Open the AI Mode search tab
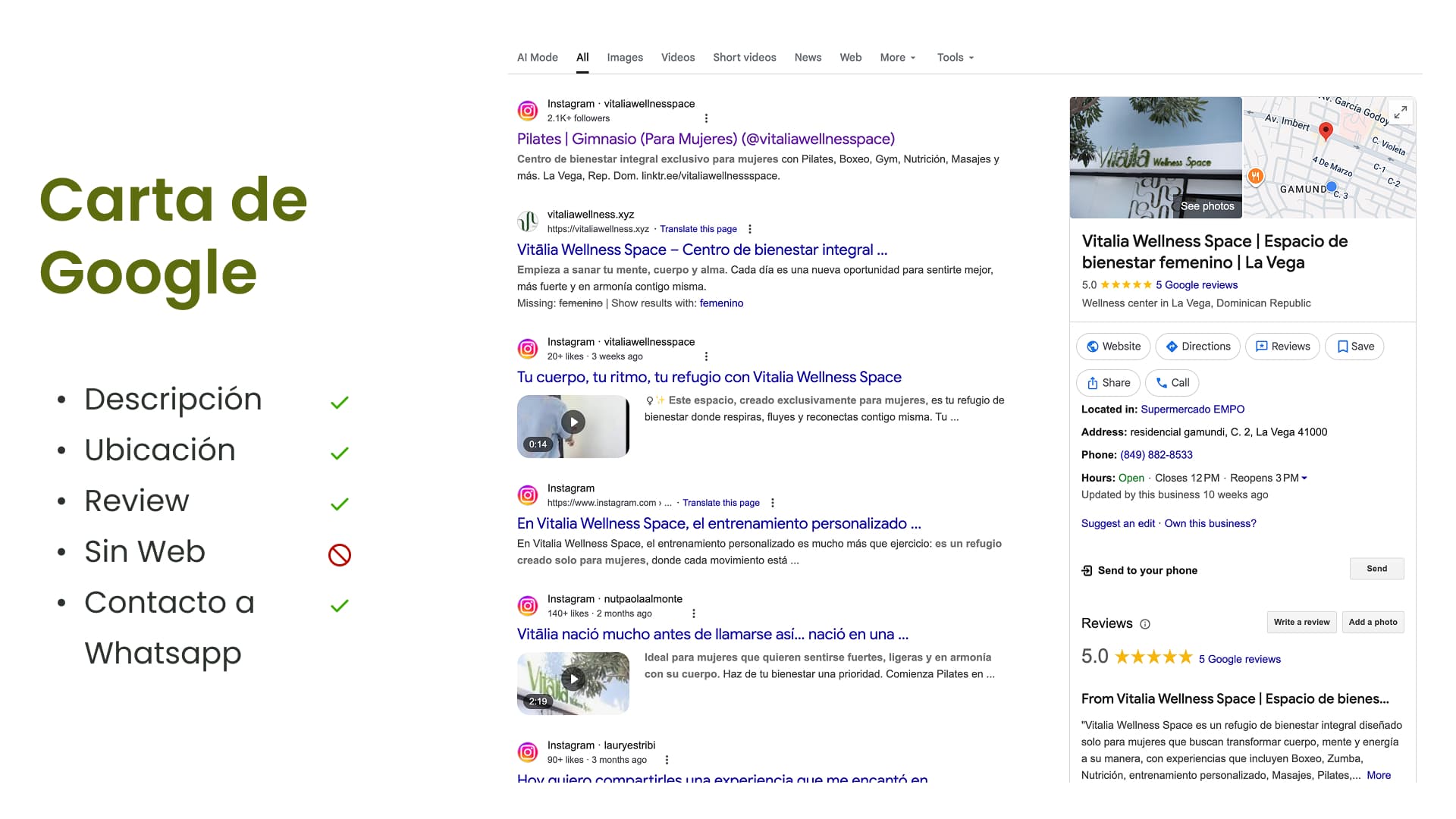The image size is (1456, 819). click(x=537, y=58)
